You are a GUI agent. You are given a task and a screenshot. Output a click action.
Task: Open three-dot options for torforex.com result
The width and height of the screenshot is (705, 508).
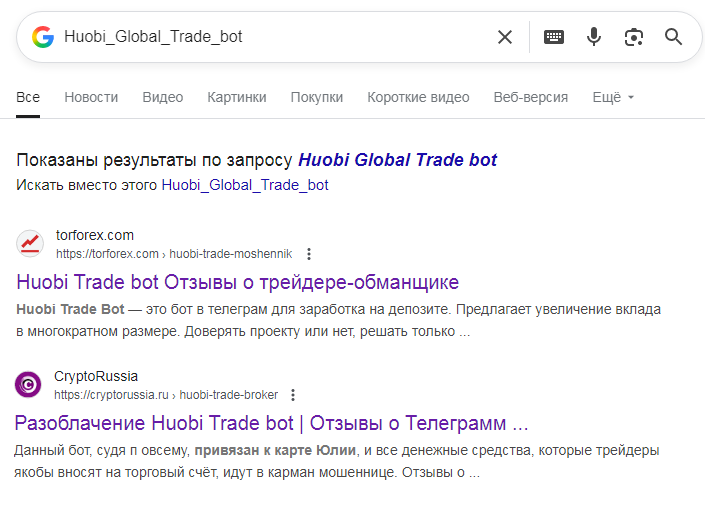pos(309,254)
